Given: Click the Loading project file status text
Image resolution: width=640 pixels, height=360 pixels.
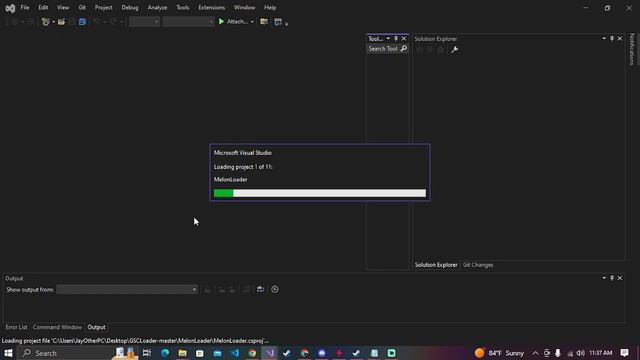Looking at the screenshot, I should (135, 341).
